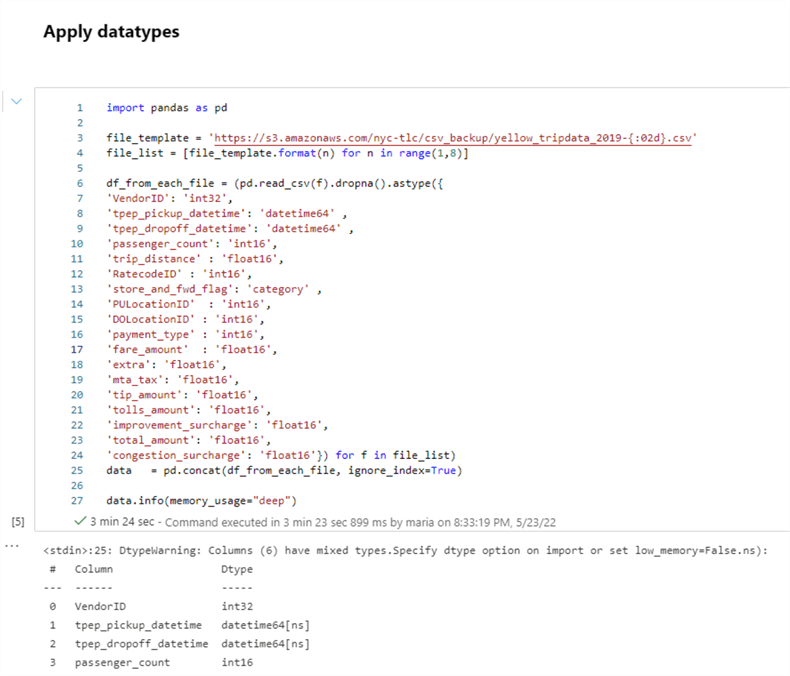790x676 pixels.
Task: Click the 'DOLocationID' code line
Action: 185,319
